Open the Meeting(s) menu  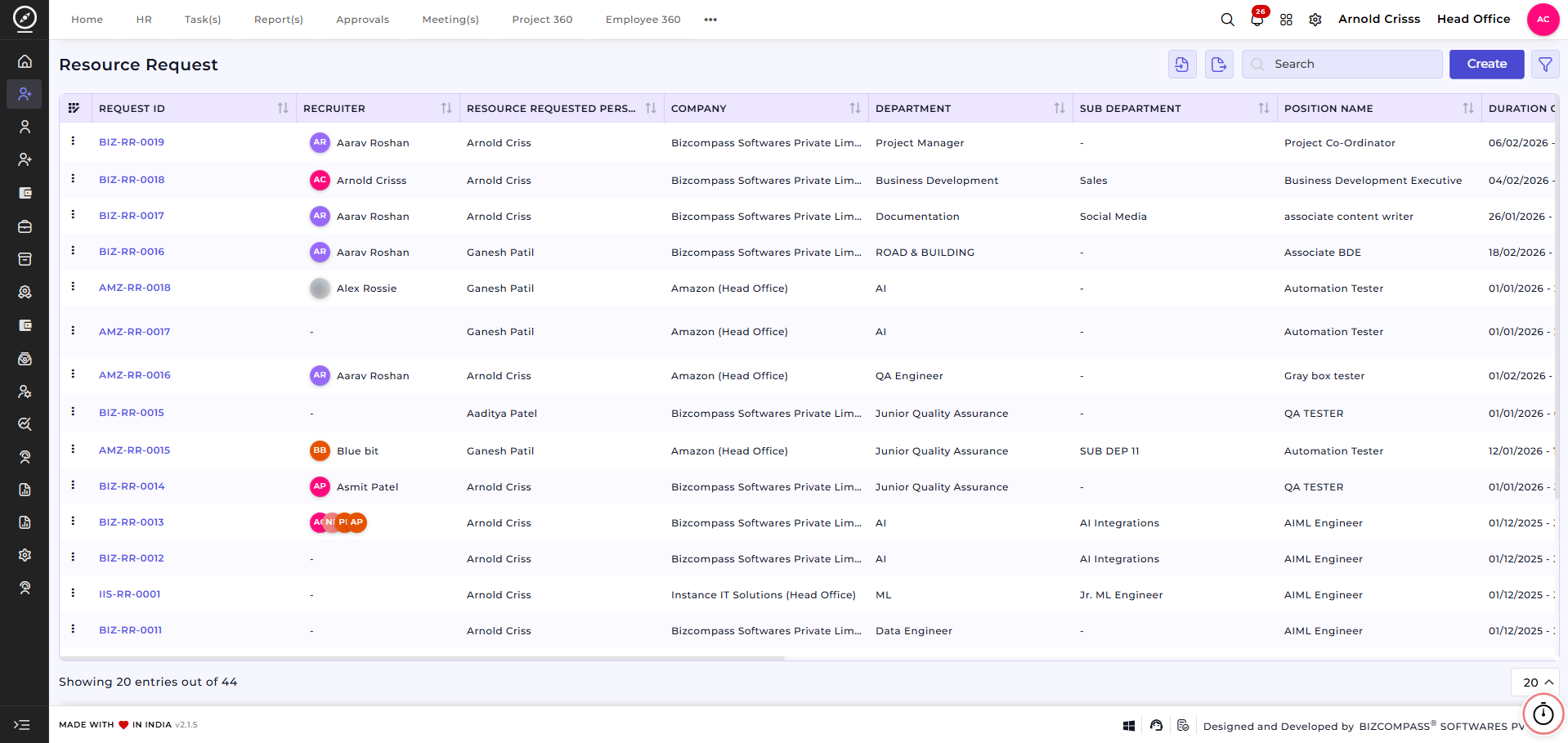pyautogui.click(x=450, y=20)
